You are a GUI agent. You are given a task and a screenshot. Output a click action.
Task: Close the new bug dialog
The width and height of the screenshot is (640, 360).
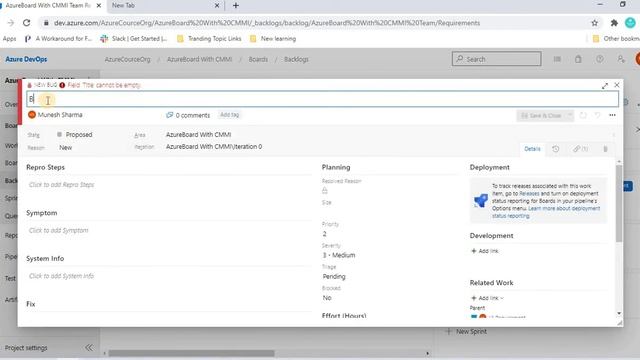tap(617, 85)
